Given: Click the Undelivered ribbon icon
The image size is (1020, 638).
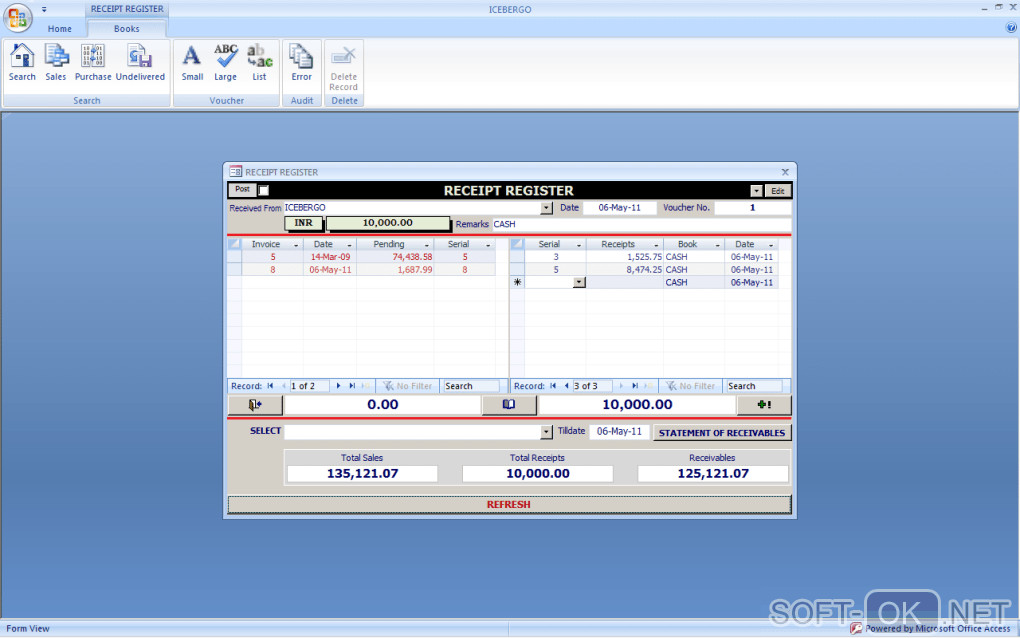Looking at the screenshot, I should pyautogui.click(x=140, y=62).
